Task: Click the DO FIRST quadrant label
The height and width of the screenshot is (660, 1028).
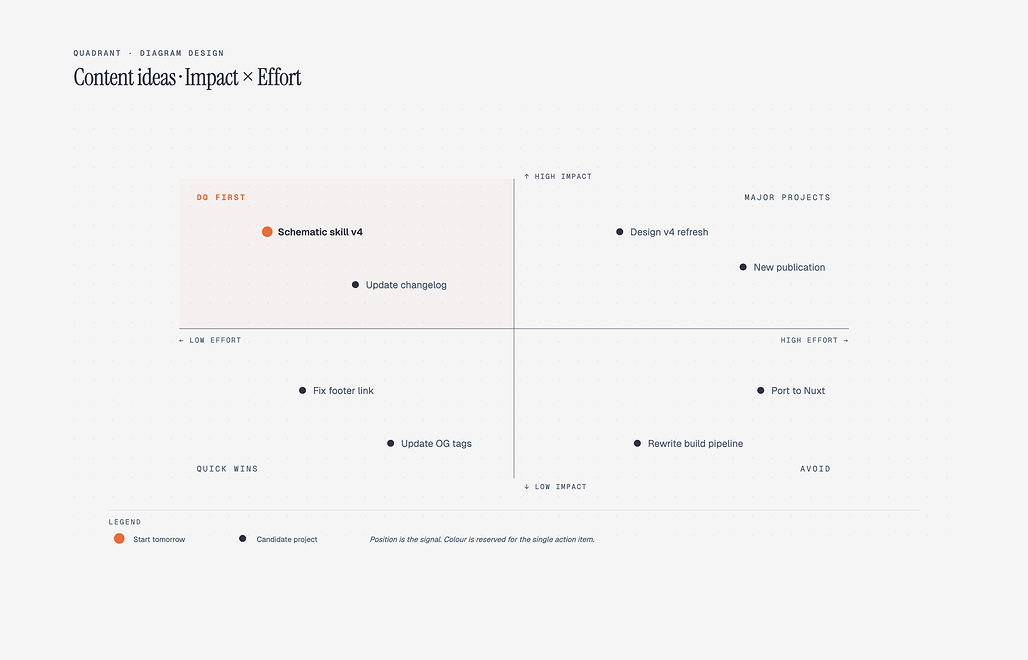Action: coord(221,197)
